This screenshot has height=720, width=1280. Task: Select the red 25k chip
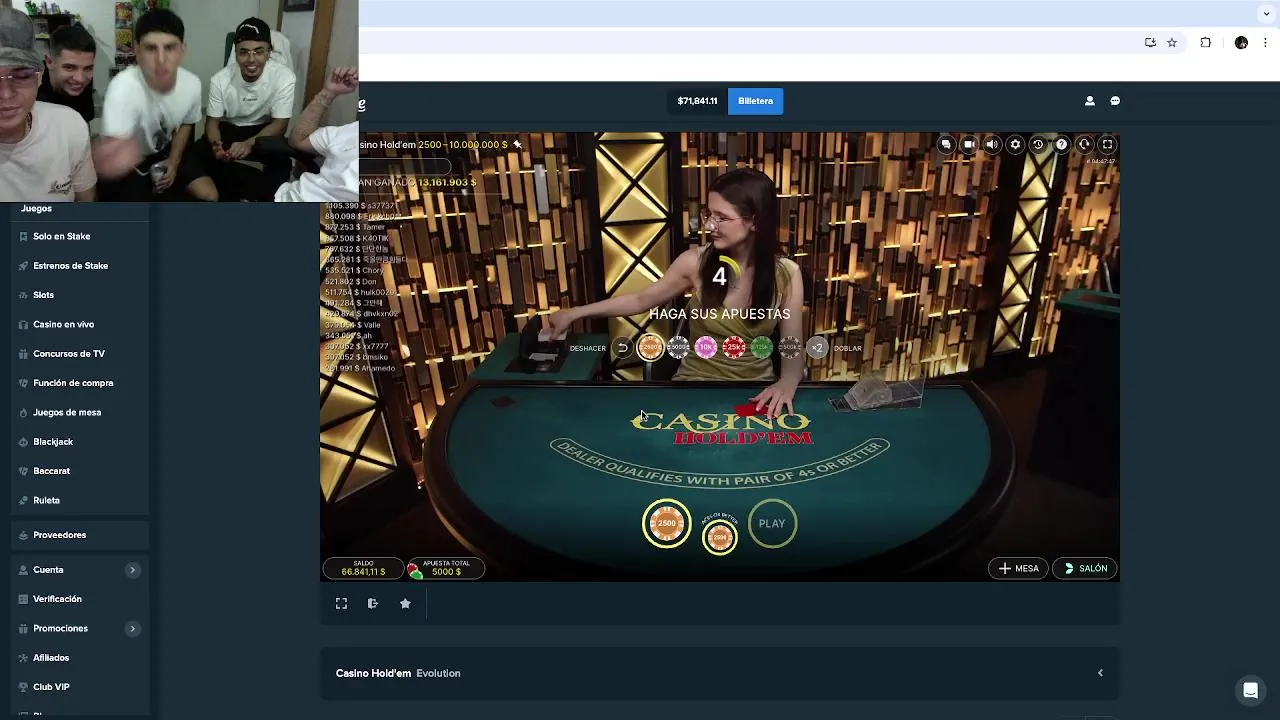coord(734,348)
